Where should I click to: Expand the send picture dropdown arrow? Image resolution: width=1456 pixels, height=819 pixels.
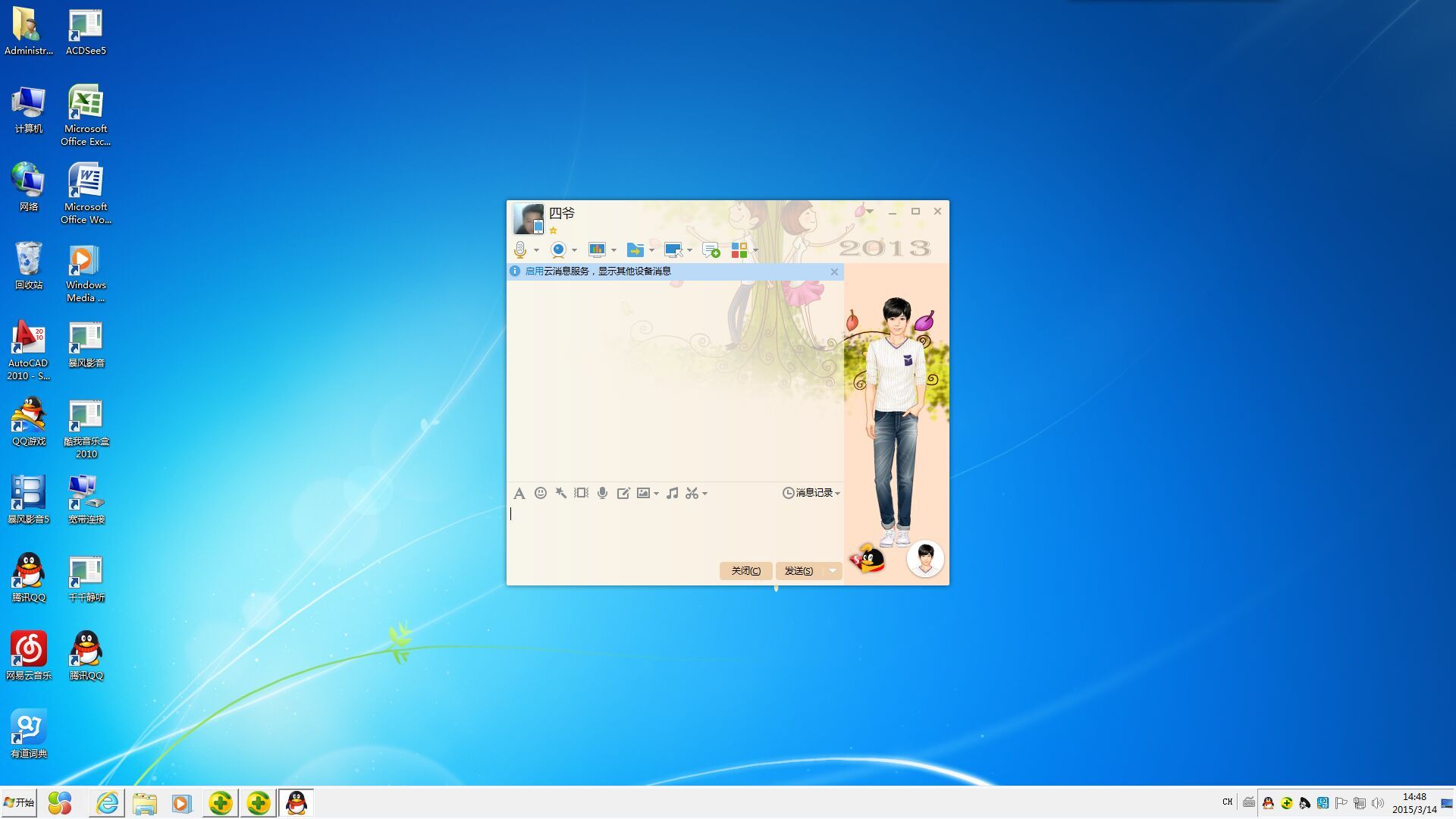pos(656,494)
